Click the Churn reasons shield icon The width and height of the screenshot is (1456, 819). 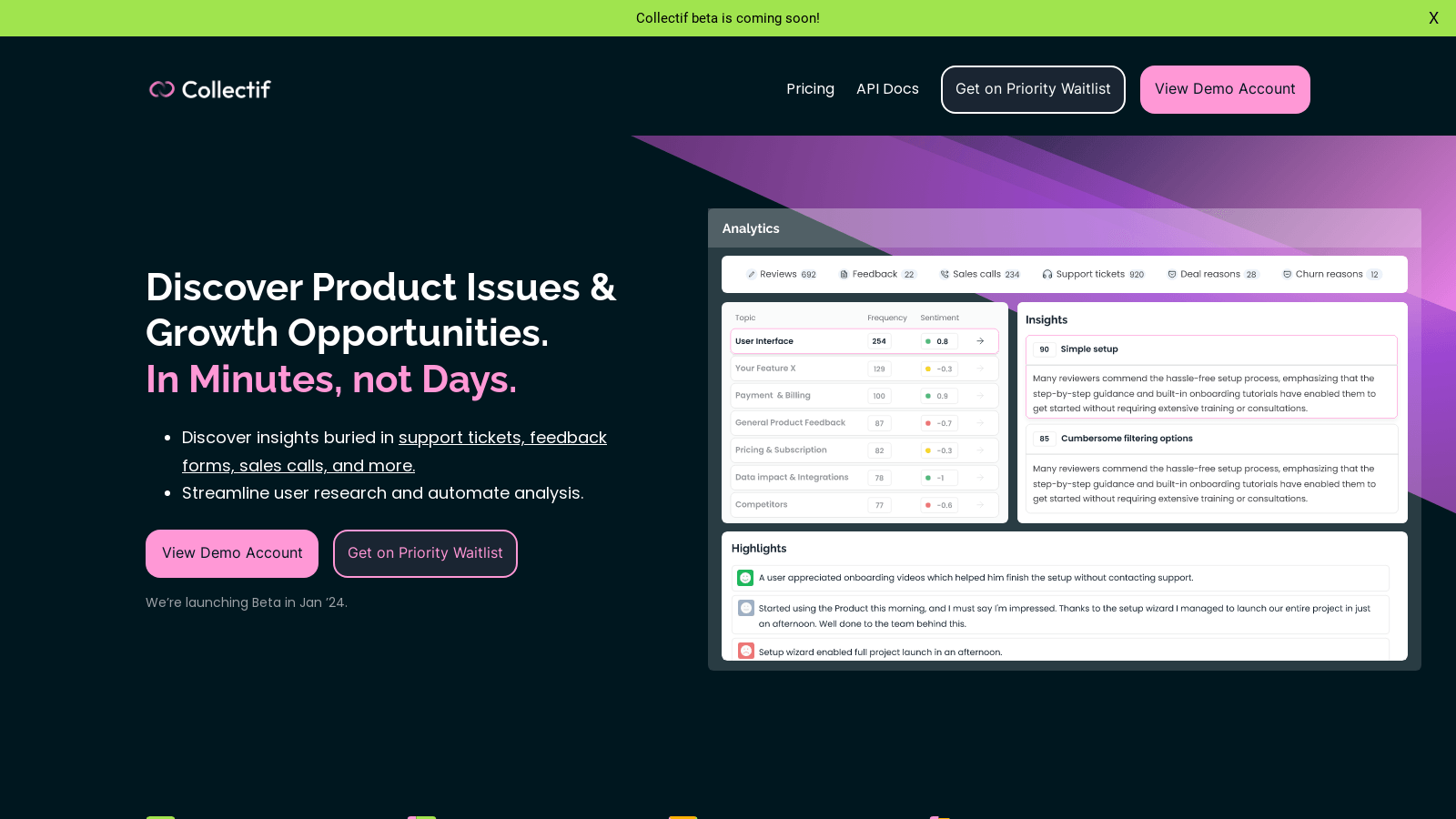[1288, 274]
